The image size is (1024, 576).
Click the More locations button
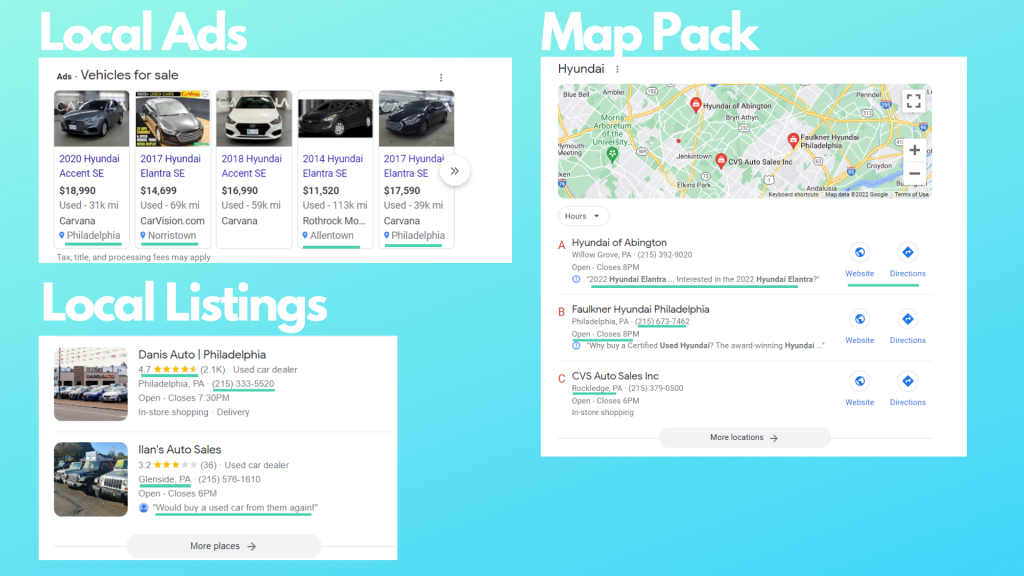(x=744, y=438)
